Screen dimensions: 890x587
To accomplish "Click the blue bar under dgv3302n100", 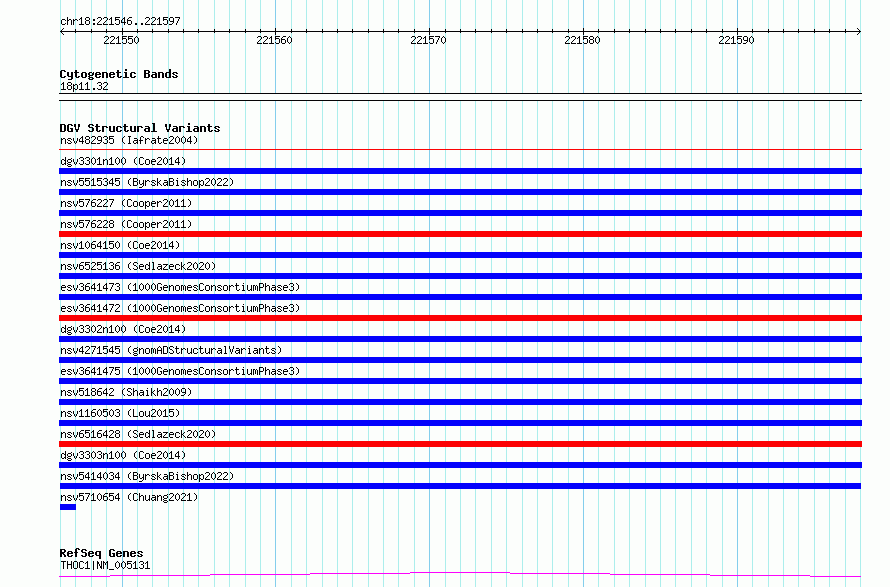I will [x=460, y=339].
